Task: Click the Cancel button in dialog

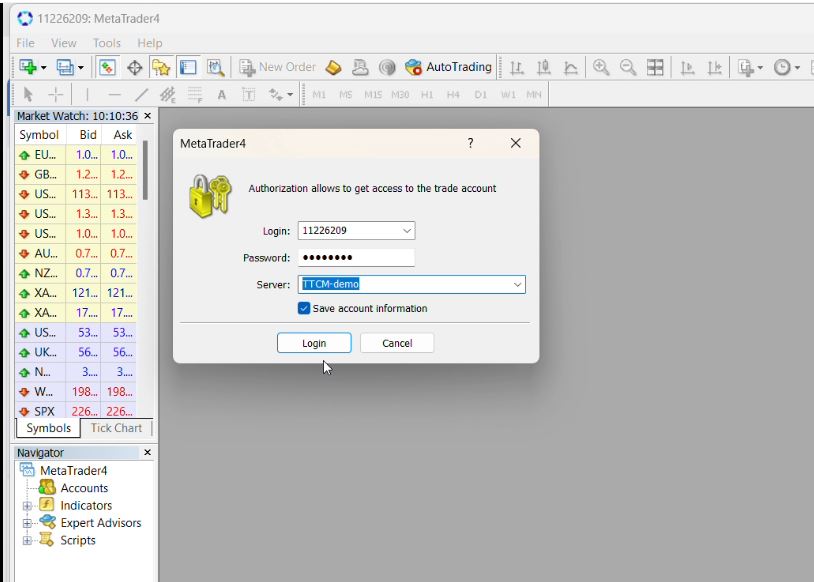Action: (397, 343)
